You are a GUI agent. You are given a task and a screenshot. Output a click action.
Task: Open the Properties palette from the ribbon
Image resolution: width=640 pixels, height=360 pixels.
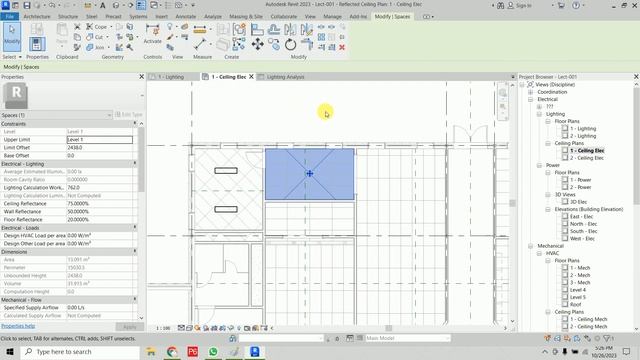tap(37, 44)
